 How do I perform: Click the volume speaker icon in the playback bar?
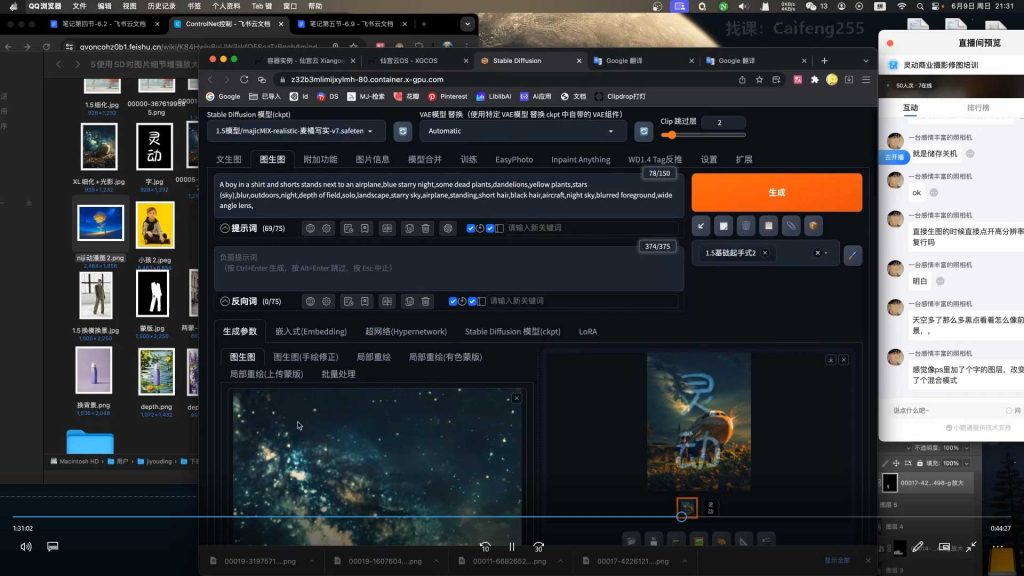[25, 546]
